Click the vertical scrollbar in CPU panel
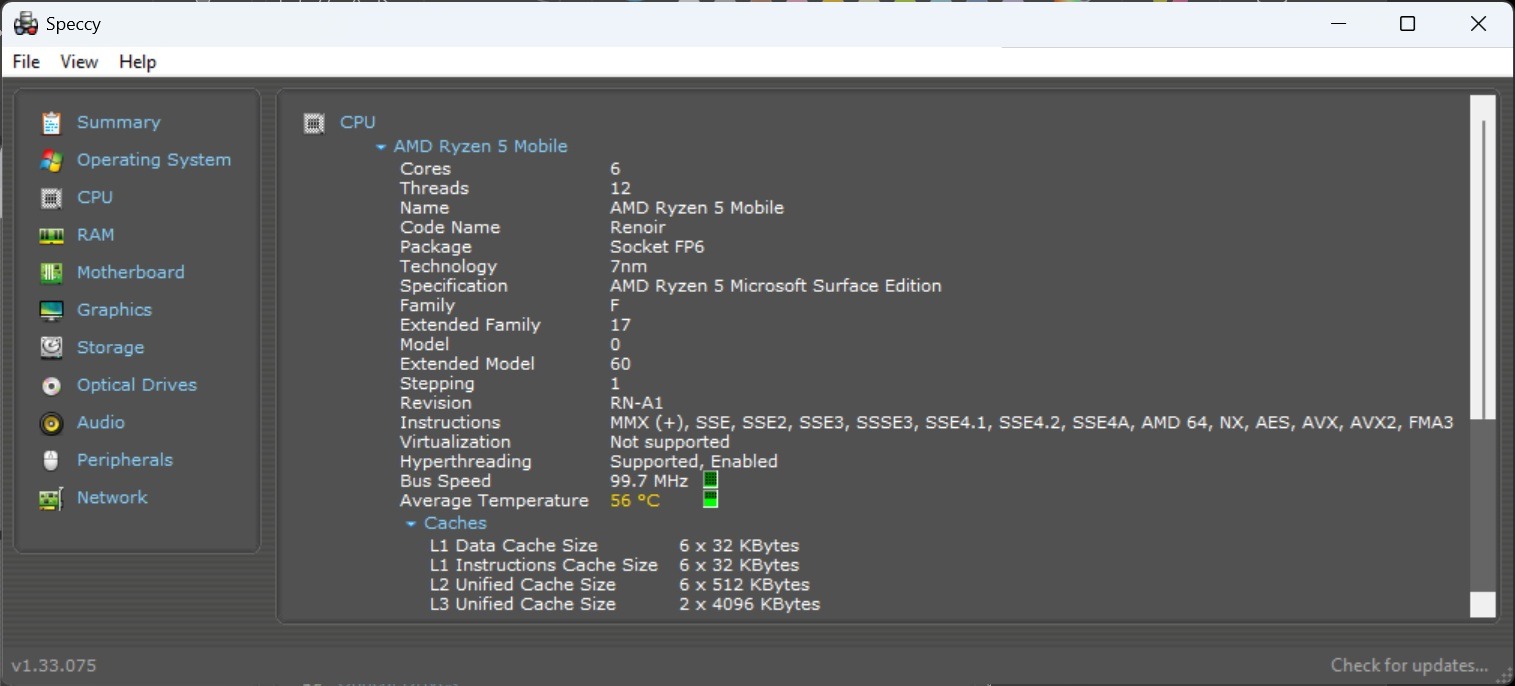This screenshot has height=686, width=1515. [x=1482, y=270]
